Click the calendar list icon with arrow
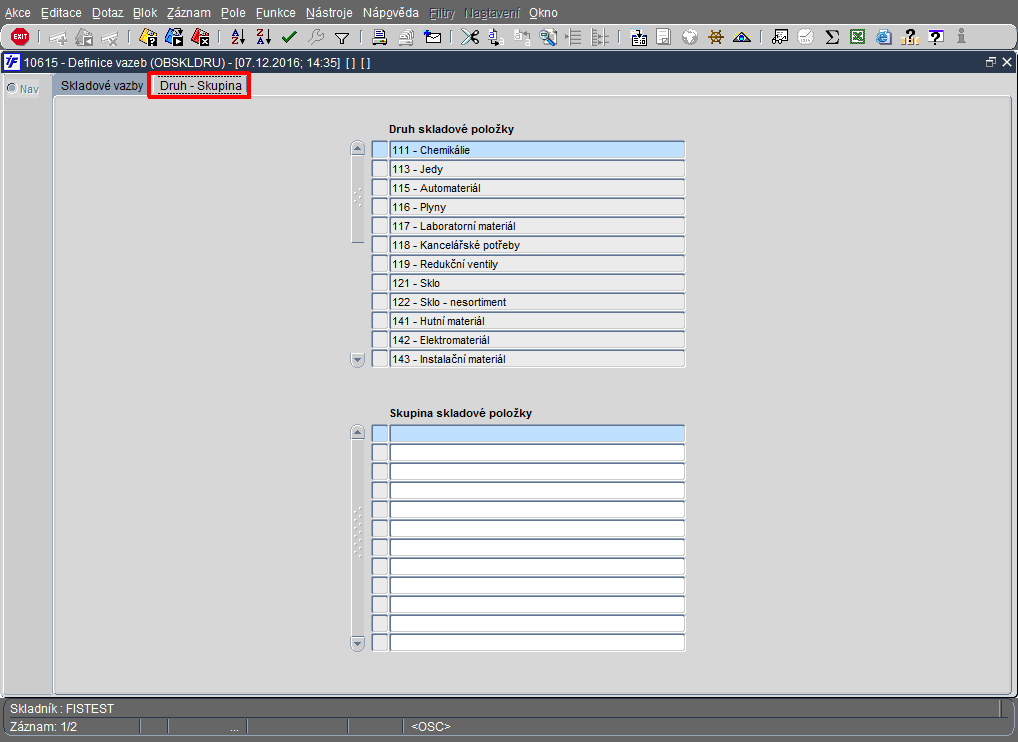 point(638,37)
